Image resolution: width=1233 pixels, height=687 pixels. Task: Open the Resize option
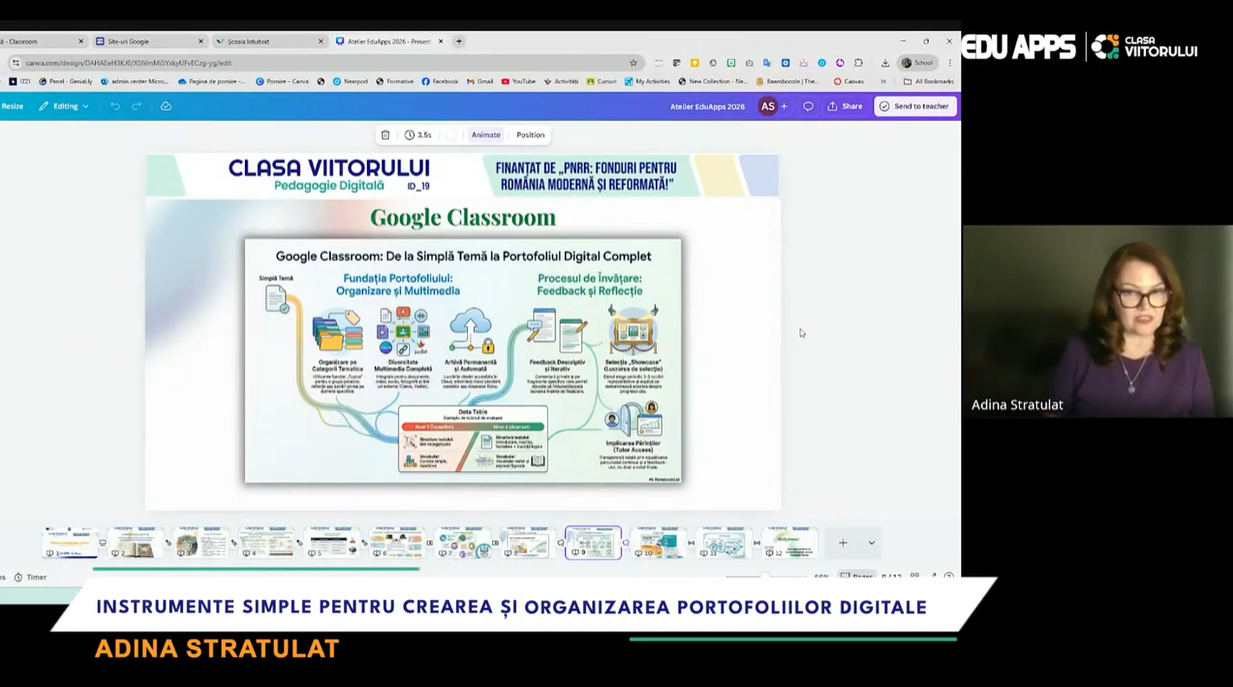pos(12,106)
